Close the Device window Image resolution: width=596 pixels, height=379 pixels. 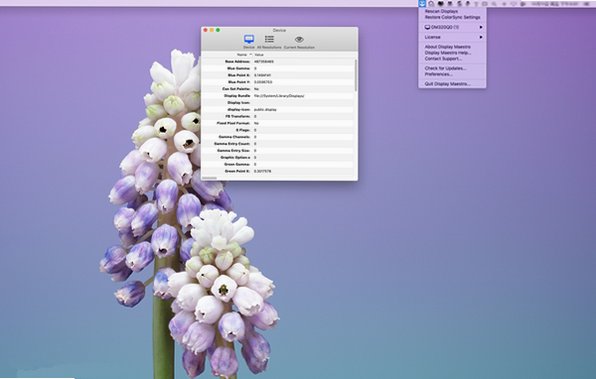pos(205,30)
